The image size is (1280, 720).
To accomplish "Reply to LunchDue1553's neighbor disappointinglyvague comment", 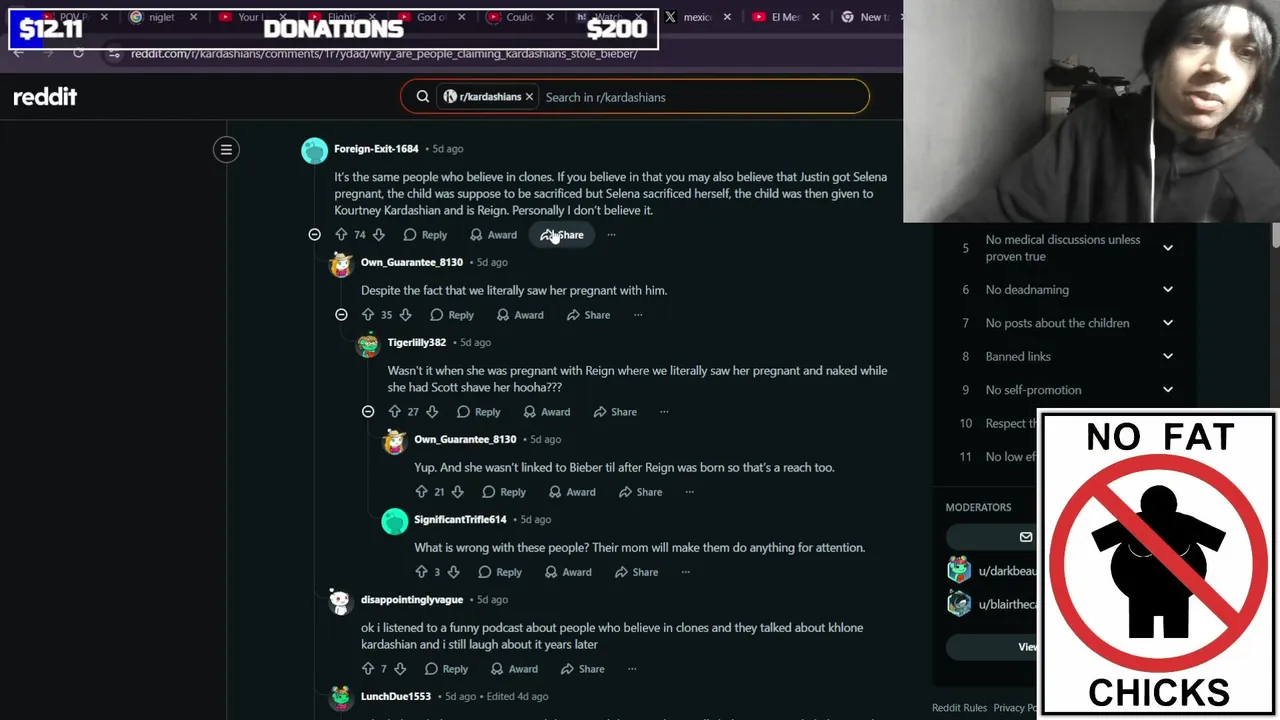I will [x=446, y=669].
